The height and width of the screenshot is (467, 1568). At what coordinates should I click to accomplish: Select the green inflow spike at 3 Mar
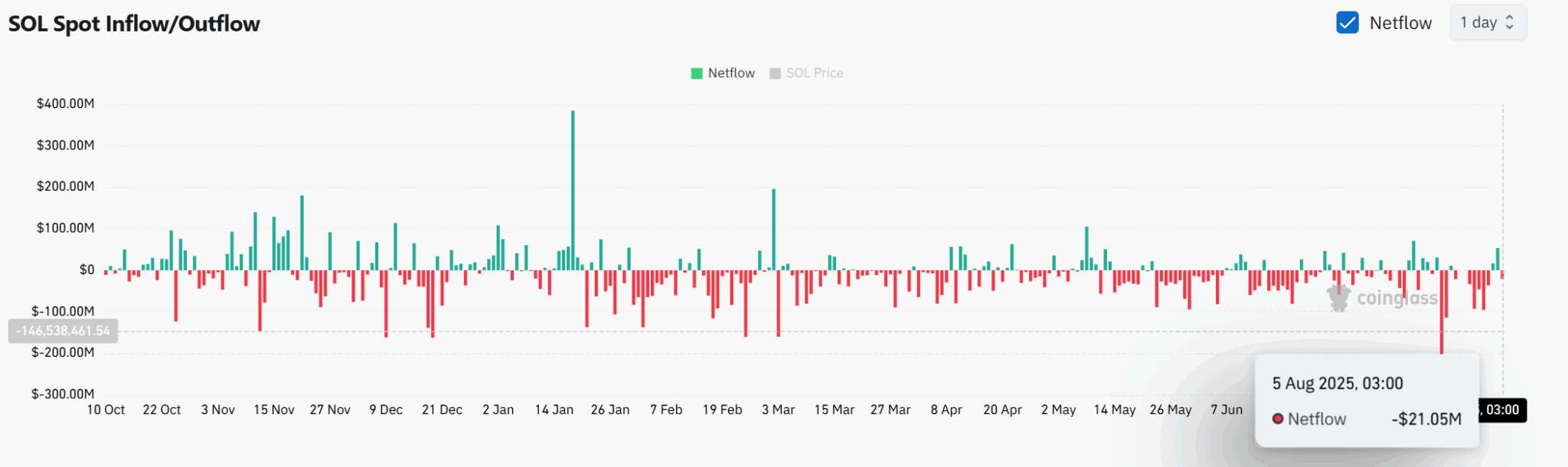tap(774, 230)
